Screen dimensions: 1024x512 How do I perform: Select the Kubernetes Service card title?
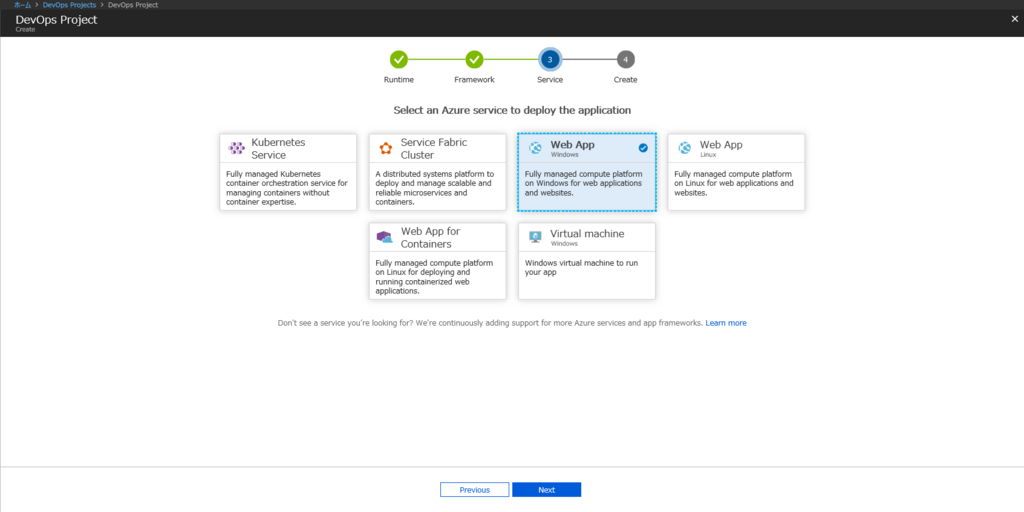pos(278,148)
